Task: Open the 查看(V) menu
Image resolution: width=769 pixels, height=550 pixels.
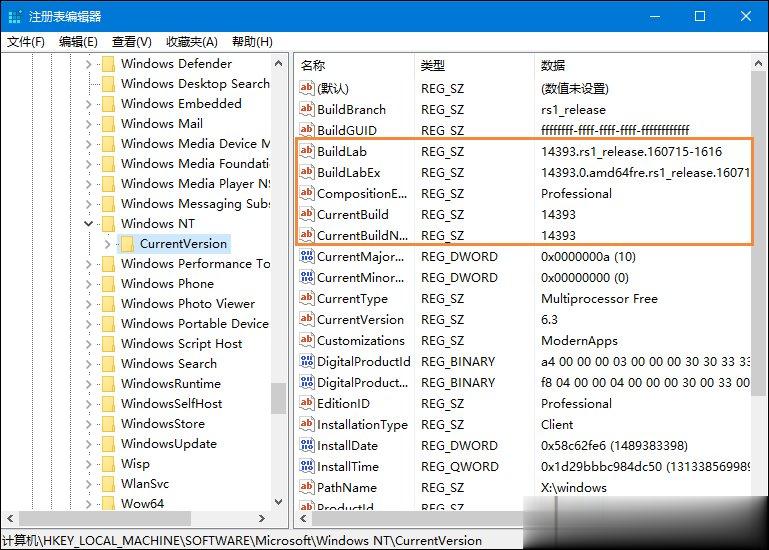Action: (x=131, y=42)
